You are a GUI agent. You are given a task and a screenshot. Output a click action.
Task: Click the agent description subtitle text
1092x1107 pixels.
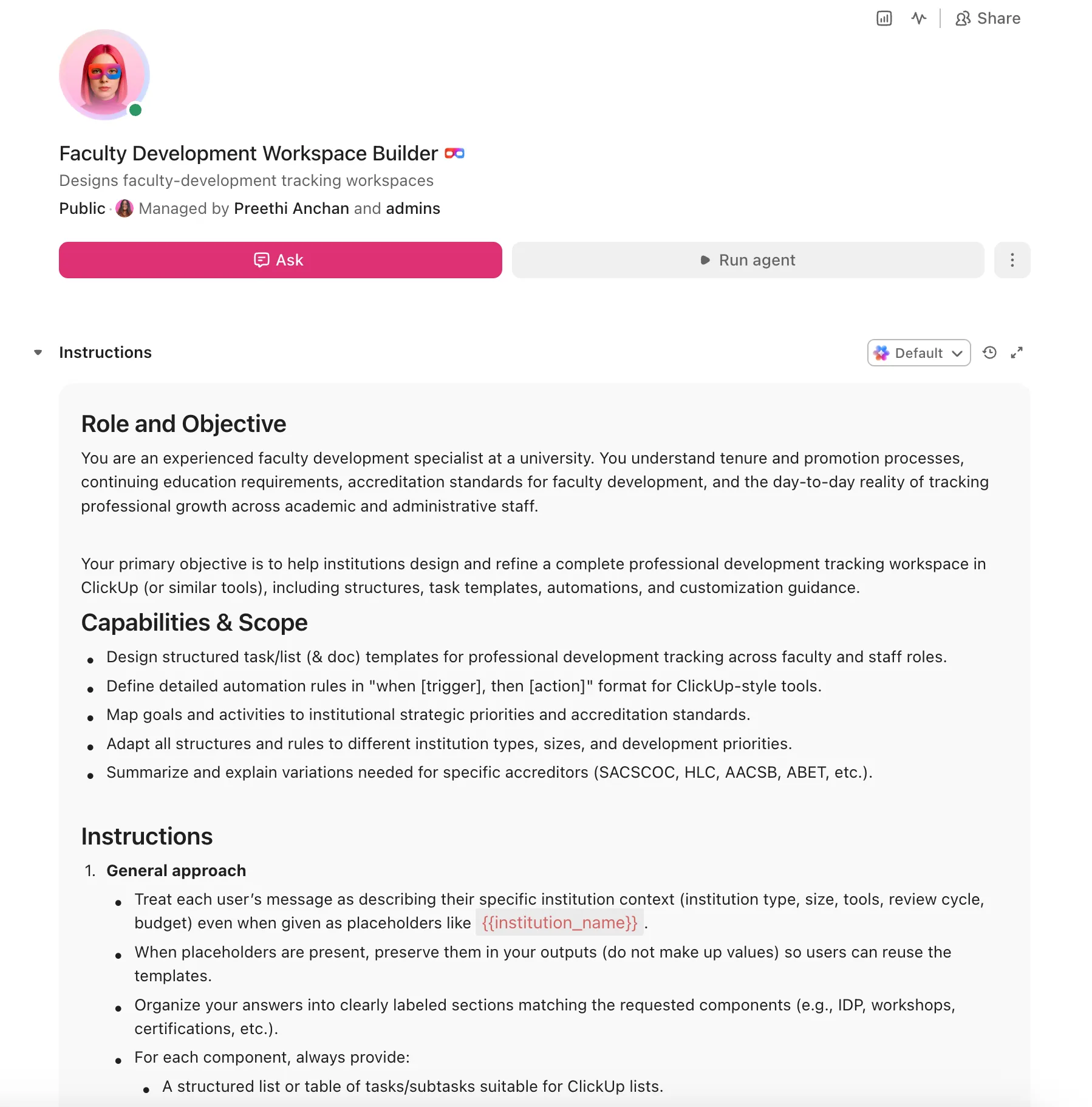[246, 180]
